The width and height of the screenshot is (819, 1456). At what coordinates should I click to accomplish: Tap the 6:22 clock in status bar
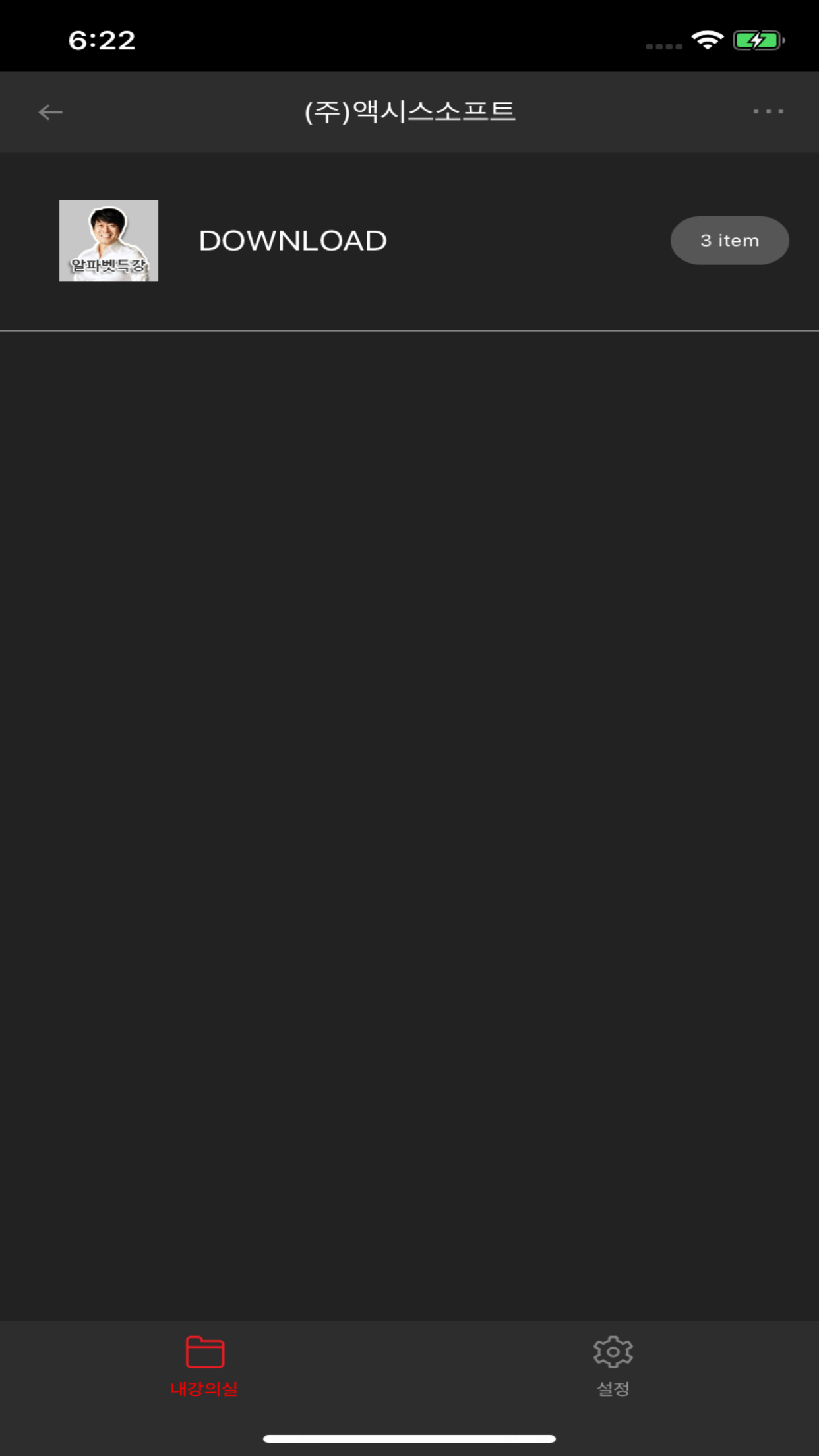tap(102, 40)
